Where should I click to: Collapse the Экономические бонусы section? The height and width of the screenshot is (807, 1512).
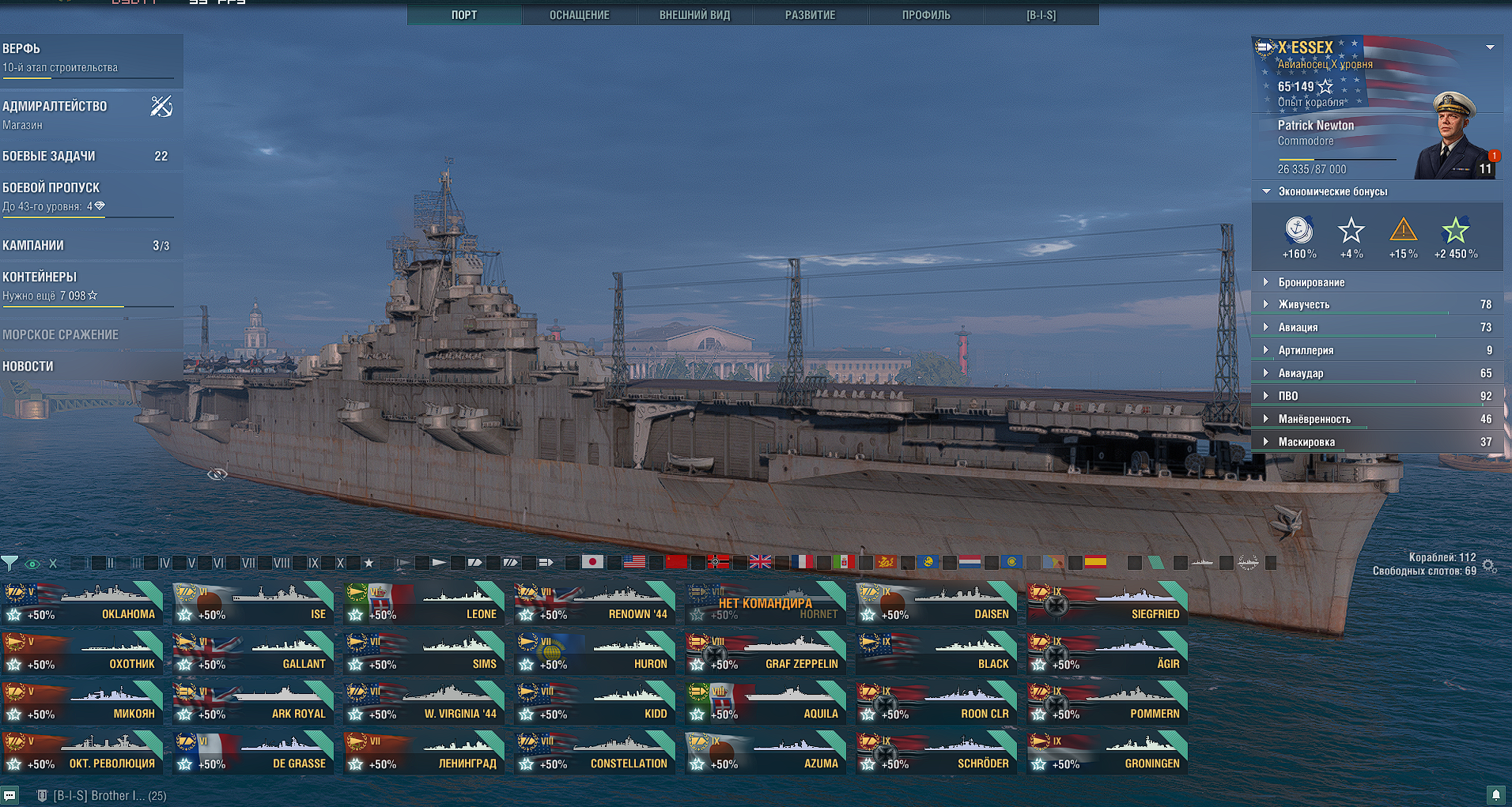point(1377,191)
